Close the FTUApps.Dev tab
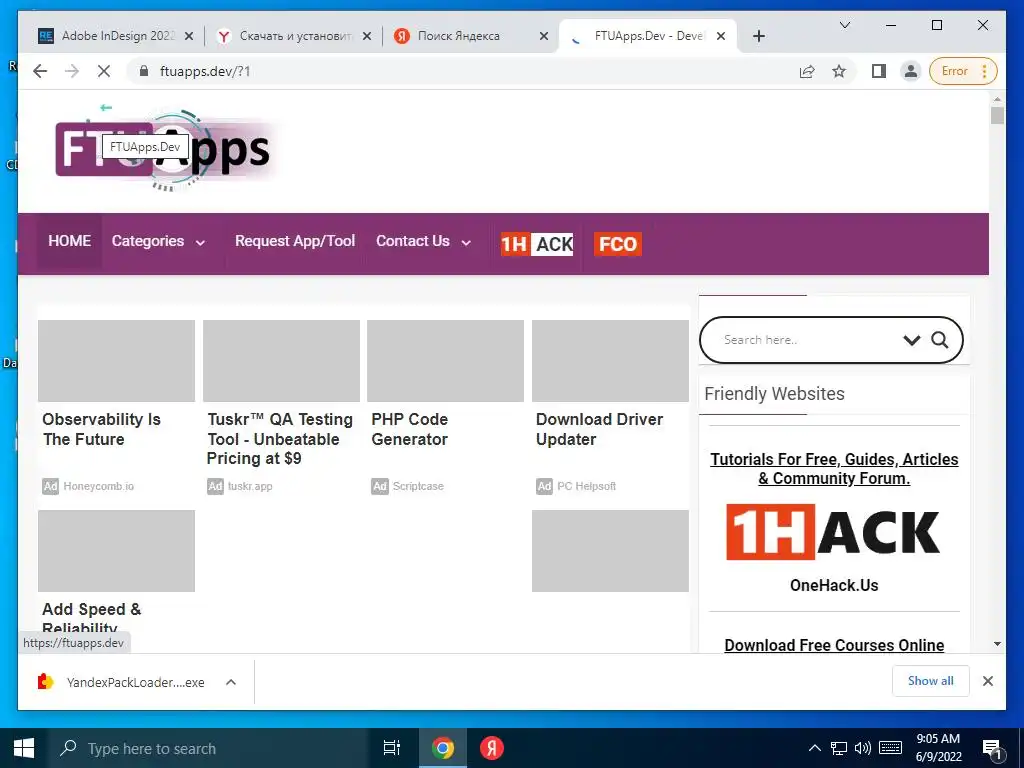Image resolution: width=1024 pixels, height=768 pixels. (x=721, y=37)
